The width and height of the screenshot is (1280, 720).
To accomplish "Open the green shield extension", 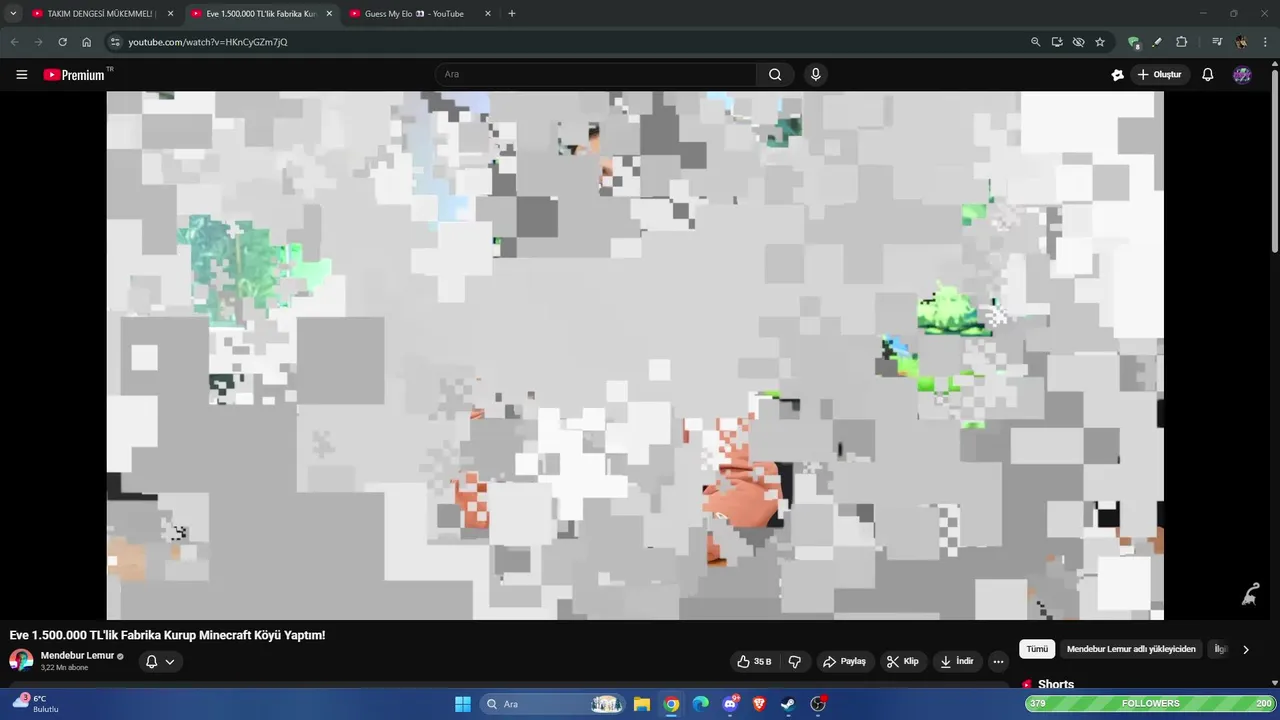I will (x=1133, y=42).
